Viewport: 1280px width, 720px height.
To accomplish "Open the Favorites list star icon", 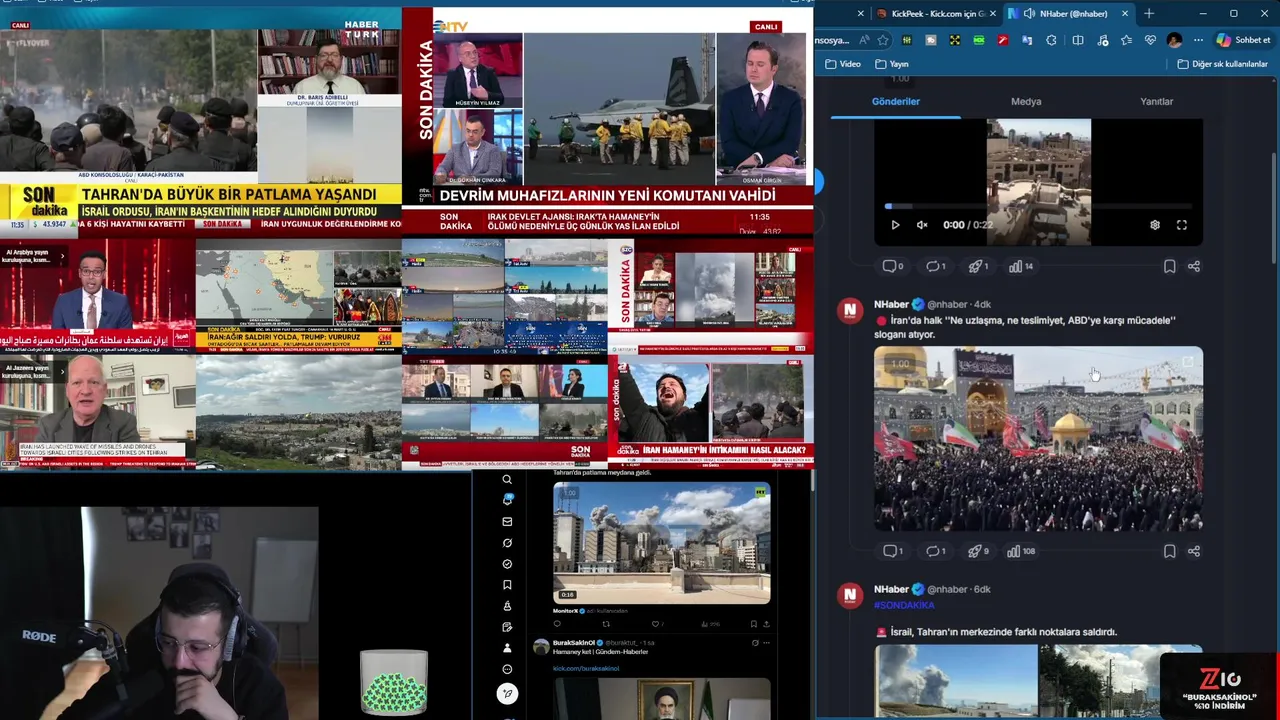I will [1126, 40].
